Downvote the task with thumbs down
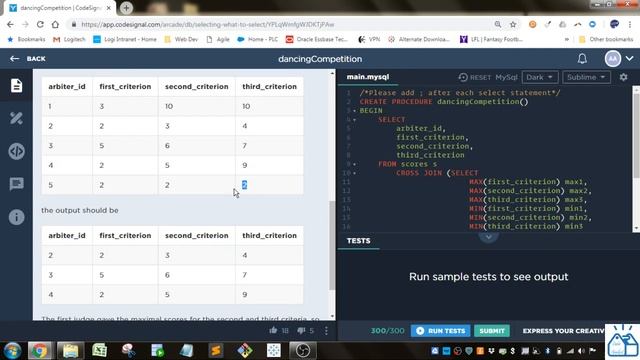Image resolution: width=640 pixels, height=360 pixels. [x=301, y=331]
